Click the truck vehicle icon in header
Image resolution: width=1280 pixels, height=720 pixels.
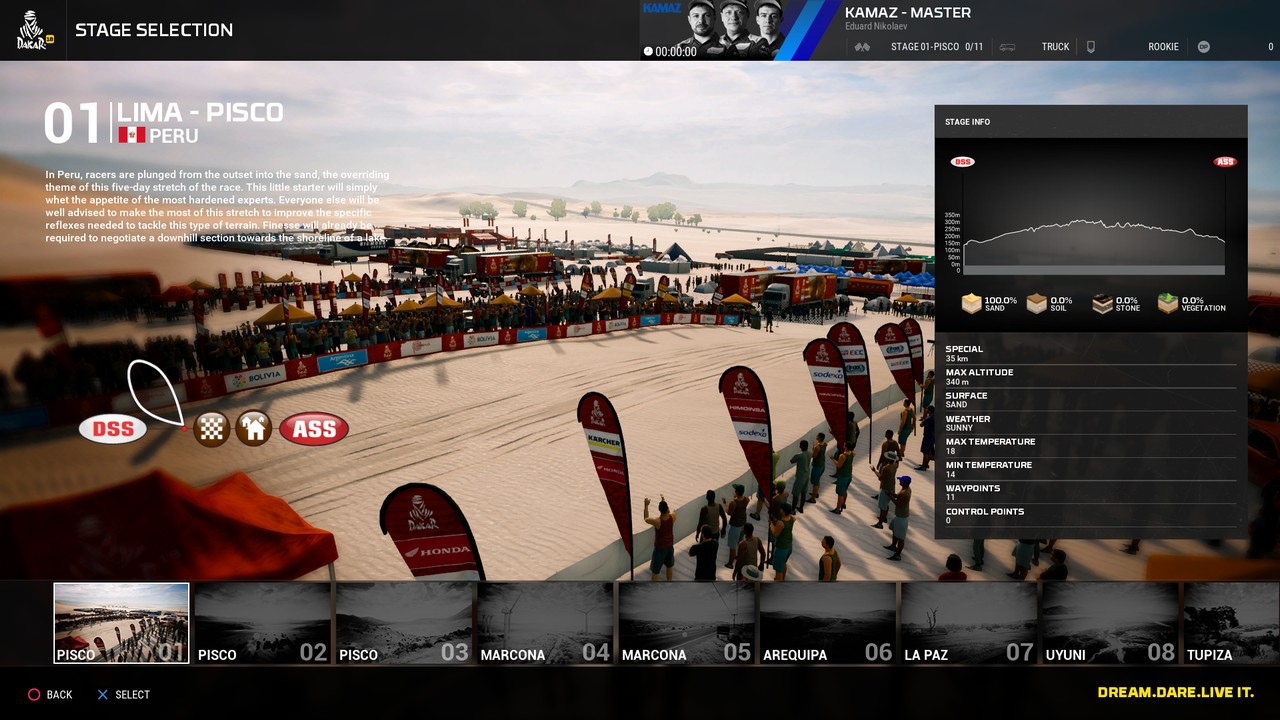[1007, 47]
